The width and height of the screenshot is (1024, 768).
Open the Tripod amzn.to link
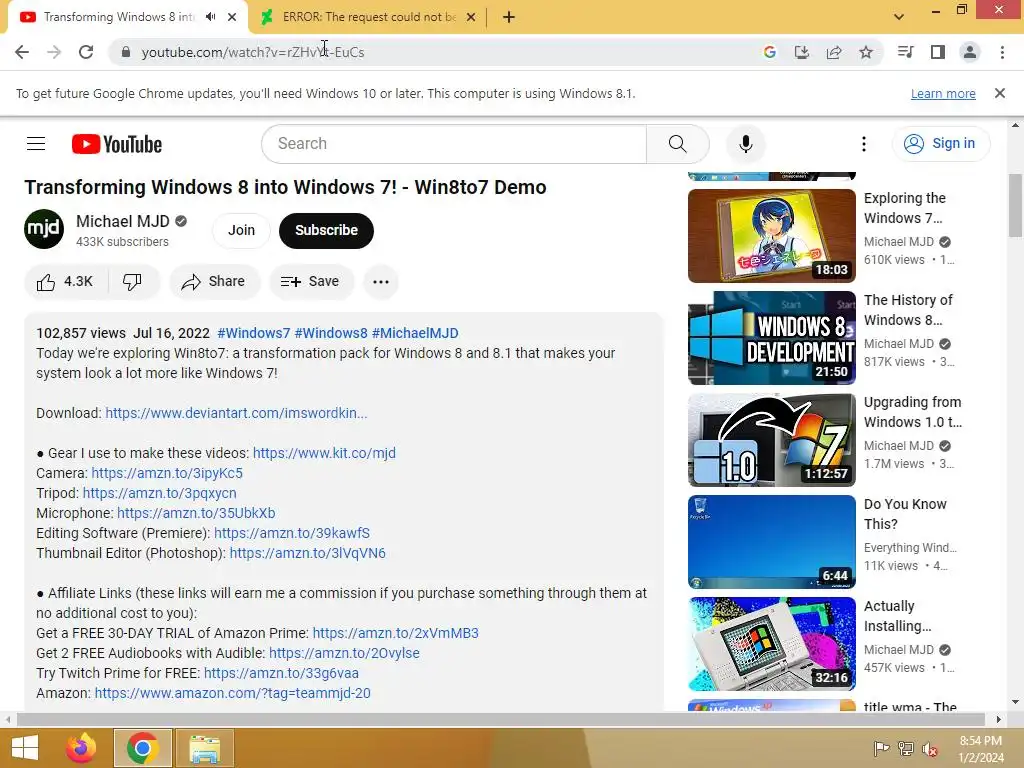point(159,493)
